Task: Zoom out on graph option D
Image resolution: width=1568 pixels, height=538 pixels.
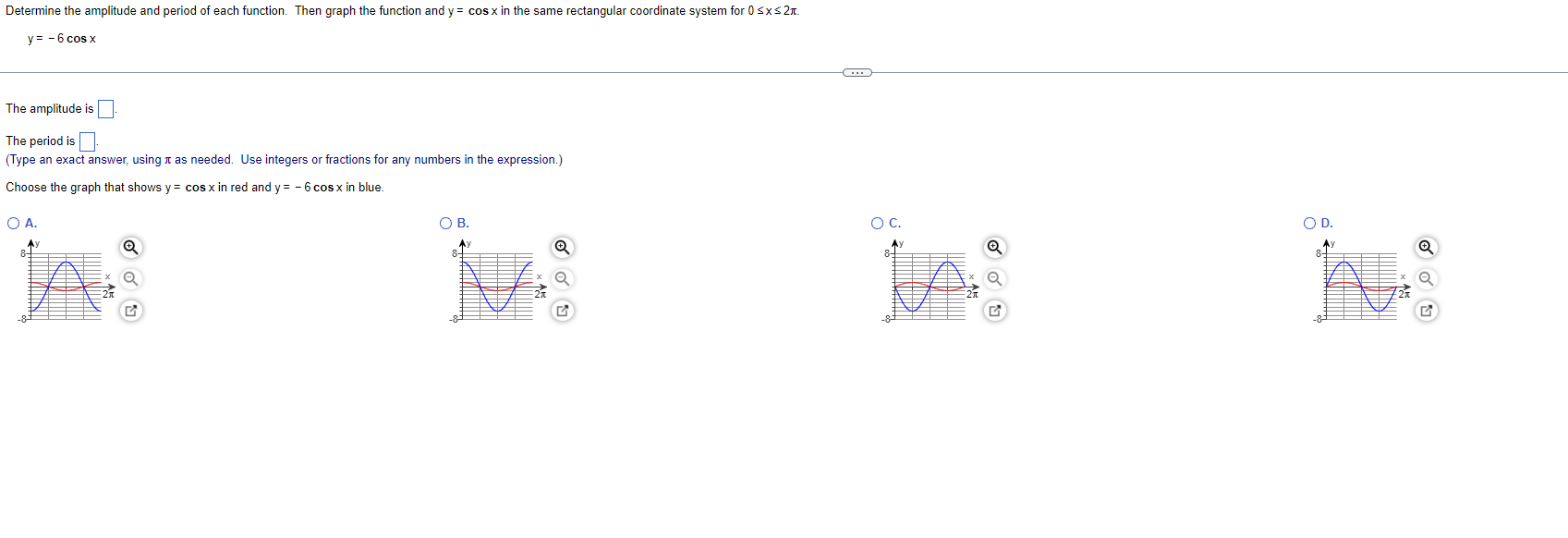Action: [1425, 278]
